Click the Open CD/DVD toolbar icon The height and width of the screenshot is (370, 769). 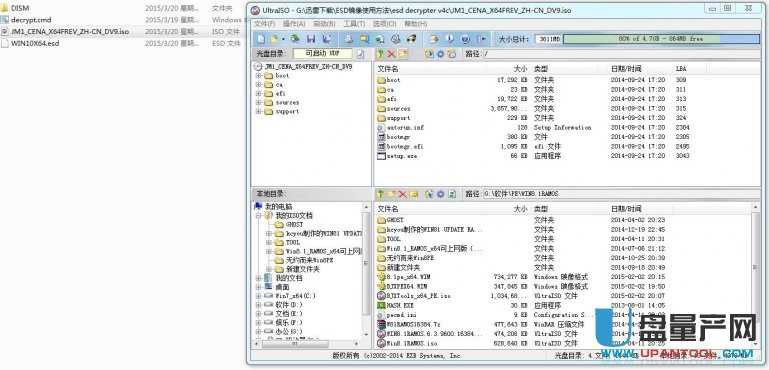[x=295, y=39]
